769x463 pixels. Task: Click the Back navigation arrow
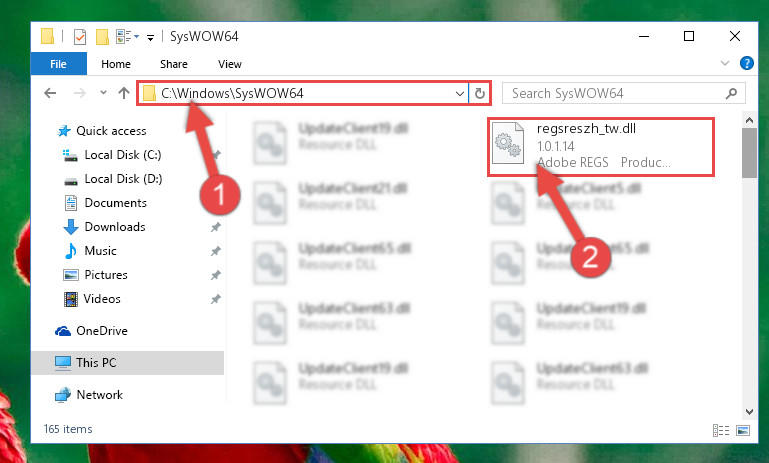pyautogui.click(x=50, y=93)
